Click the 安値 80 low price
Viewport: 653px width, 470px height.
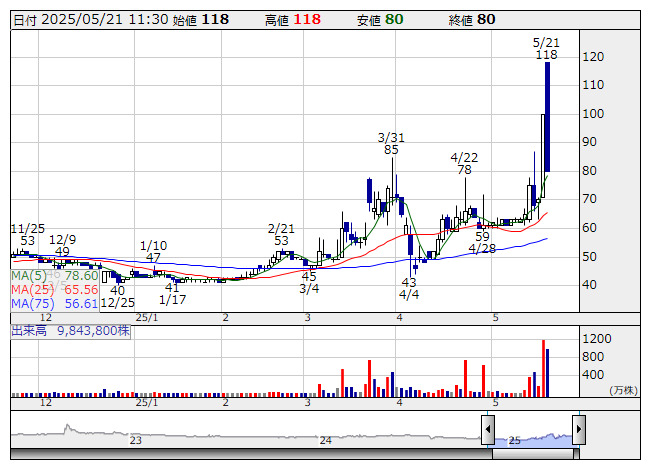click(380, 20)
